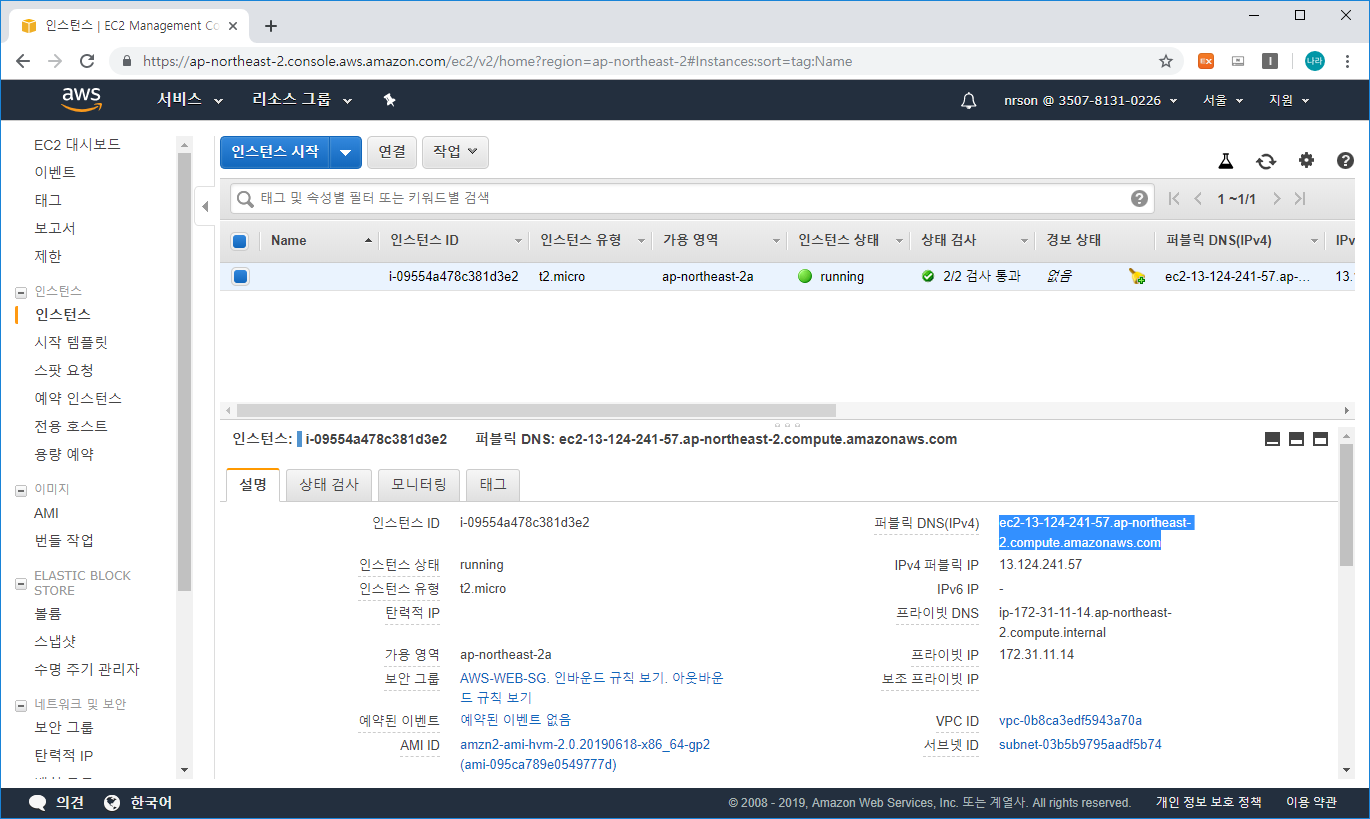
Task: Open the 작업 actions dropdown
Action: [x=455, y=152]
